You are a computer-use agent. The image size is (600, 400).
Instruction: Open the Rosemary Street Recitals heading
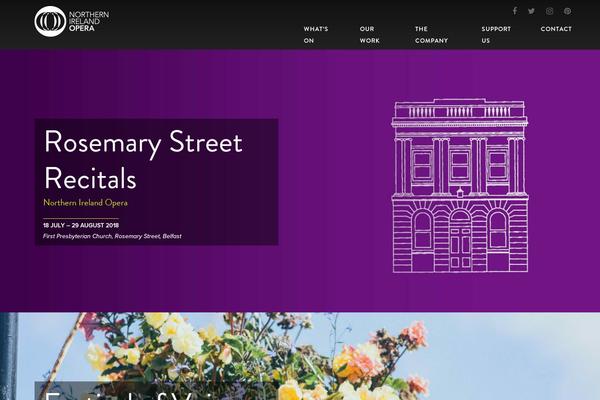[143, 160]
